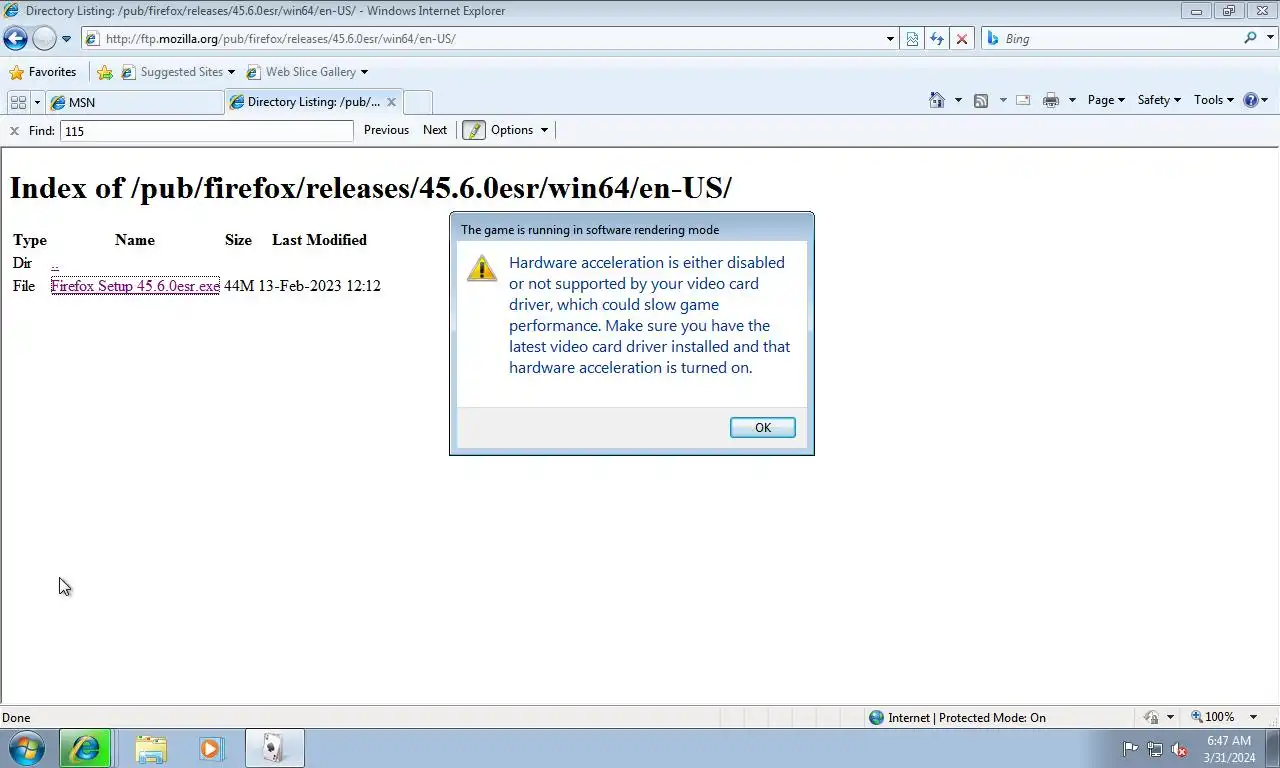The image size is (1280, 768).
Task: Click the grayed Forward arrow button
Action: (44, 39)
